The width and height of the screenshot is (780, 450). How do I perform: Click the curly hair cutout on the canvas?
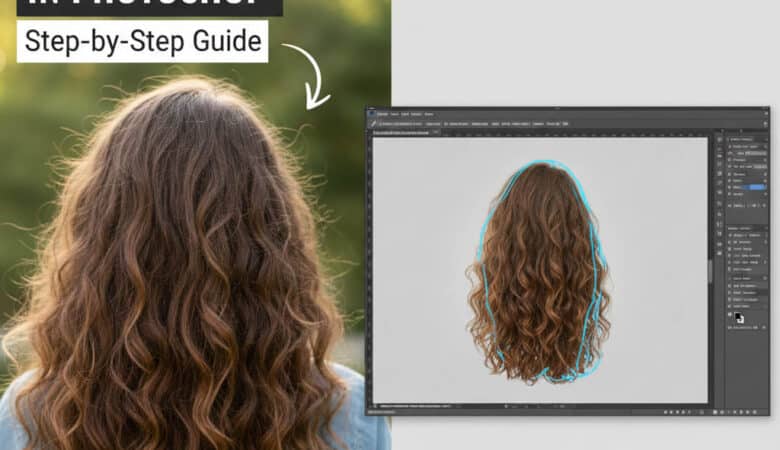click(x=539, y=272)
